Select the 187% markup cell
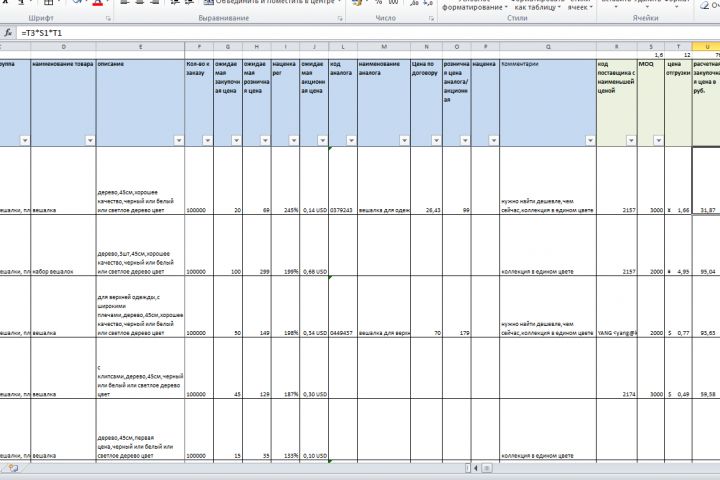Viewport: 720px width, 480px height. [x=286, y=367]
